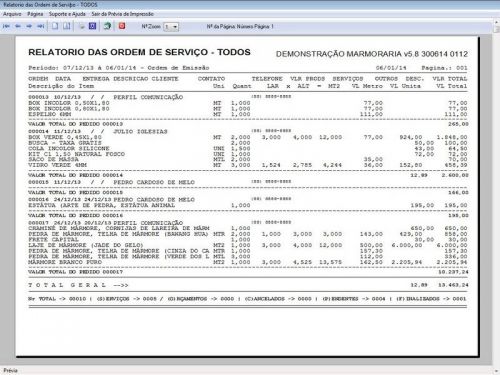Click order 000014 JULIO IGLESIAS row

tap(160, 131)
